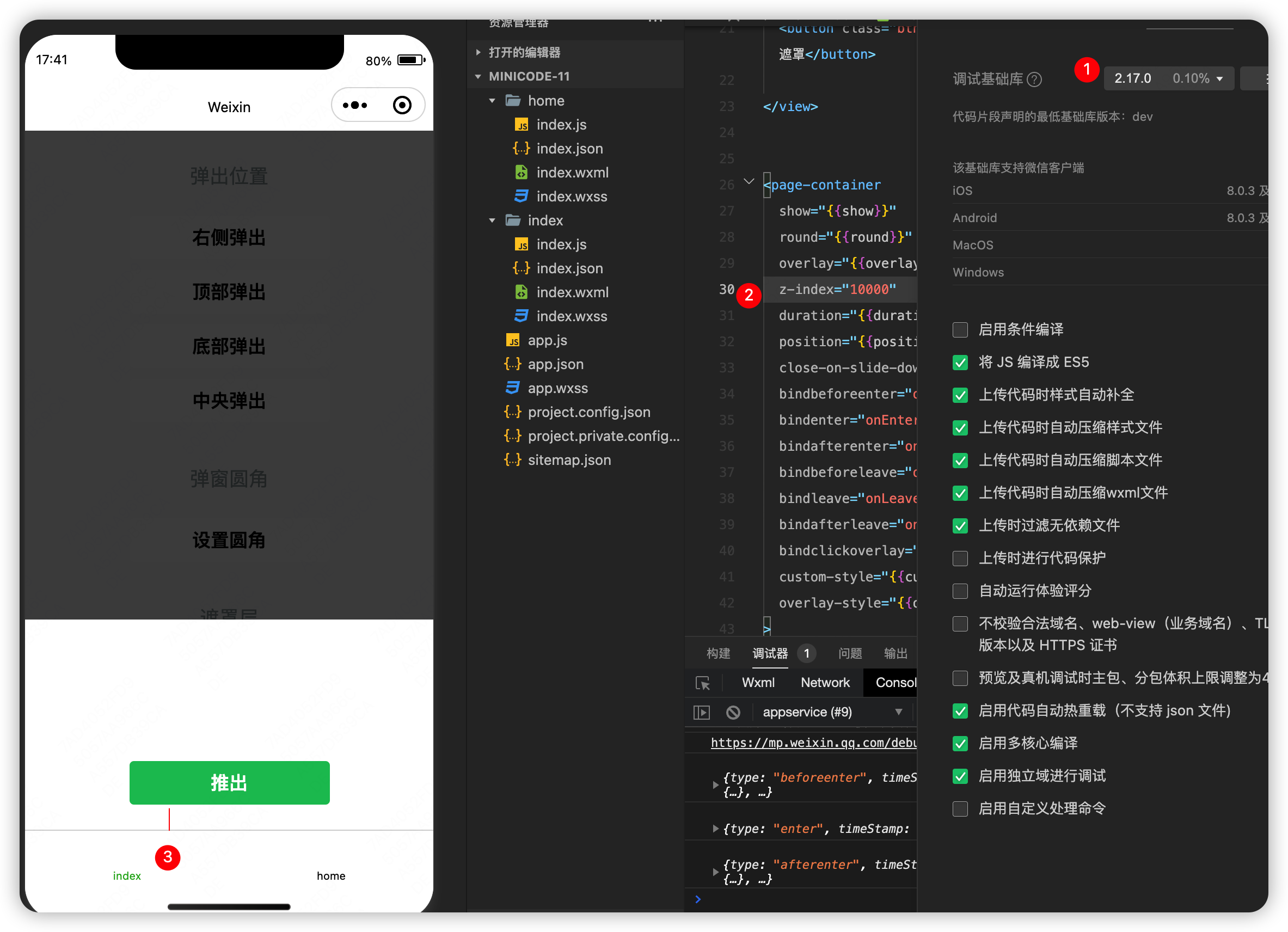Switch to the 问题 tab
This screenshot has width=1288, height=932.
point(850,654)
